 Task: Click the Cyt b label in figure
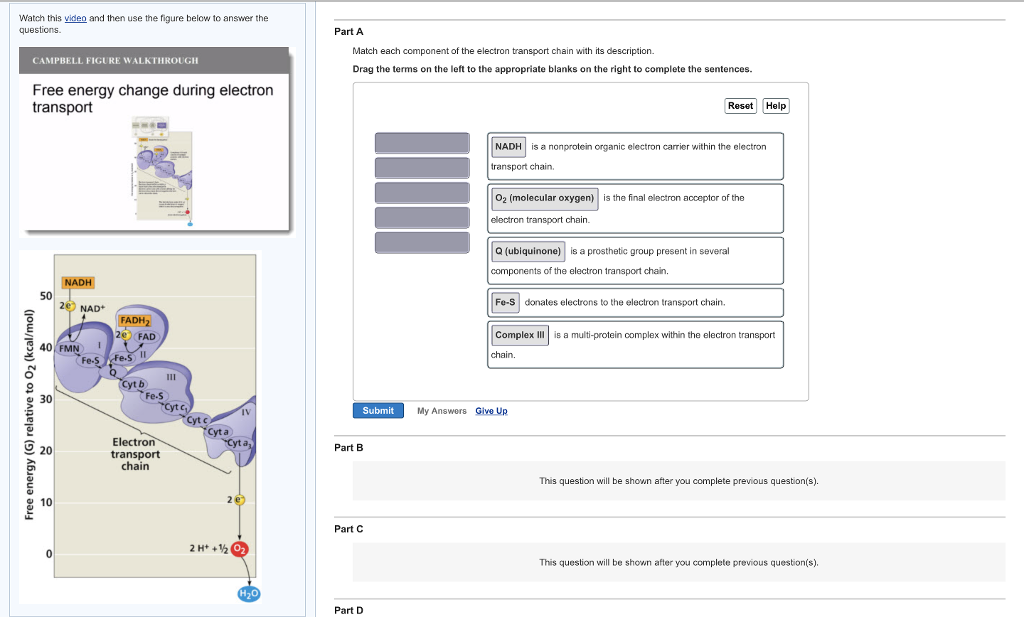133,384
